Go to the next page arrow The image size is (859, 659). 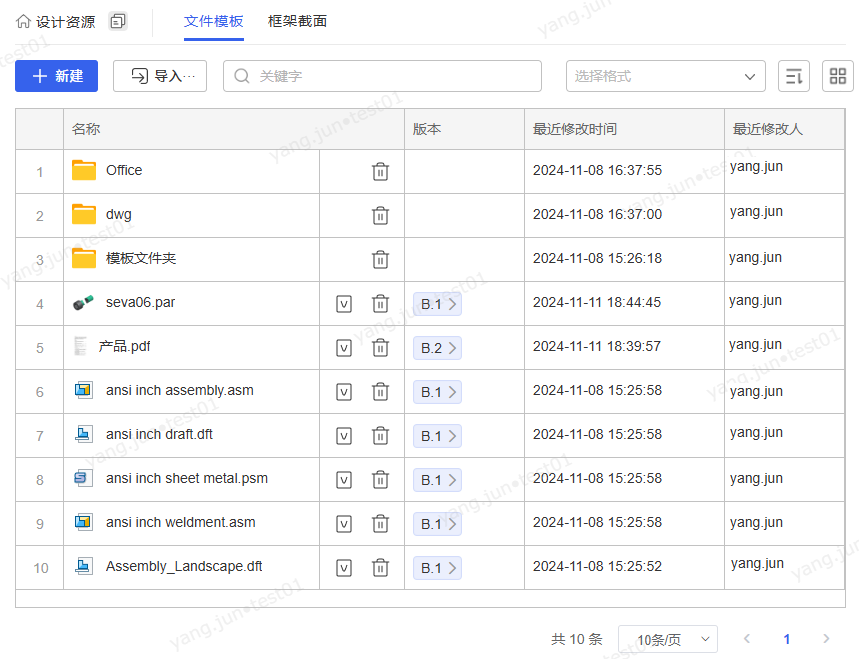click(x=826, y=639)
